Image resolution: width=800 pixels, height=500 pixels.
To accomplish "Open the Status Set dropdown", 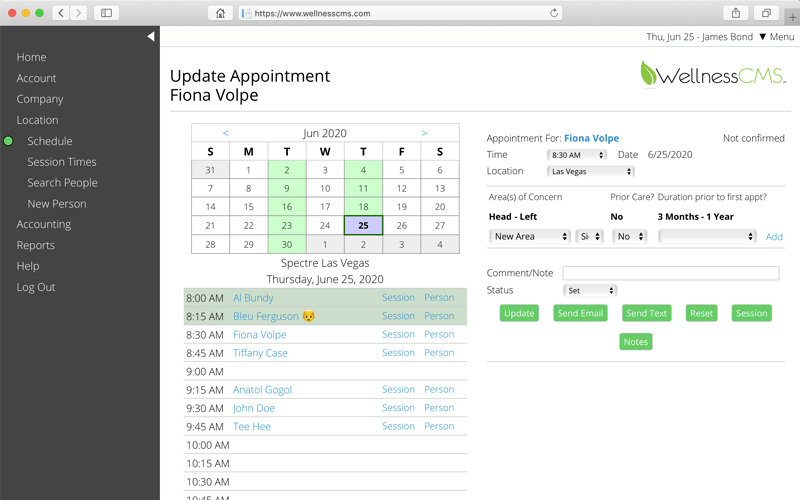I will tap(590, 290).
